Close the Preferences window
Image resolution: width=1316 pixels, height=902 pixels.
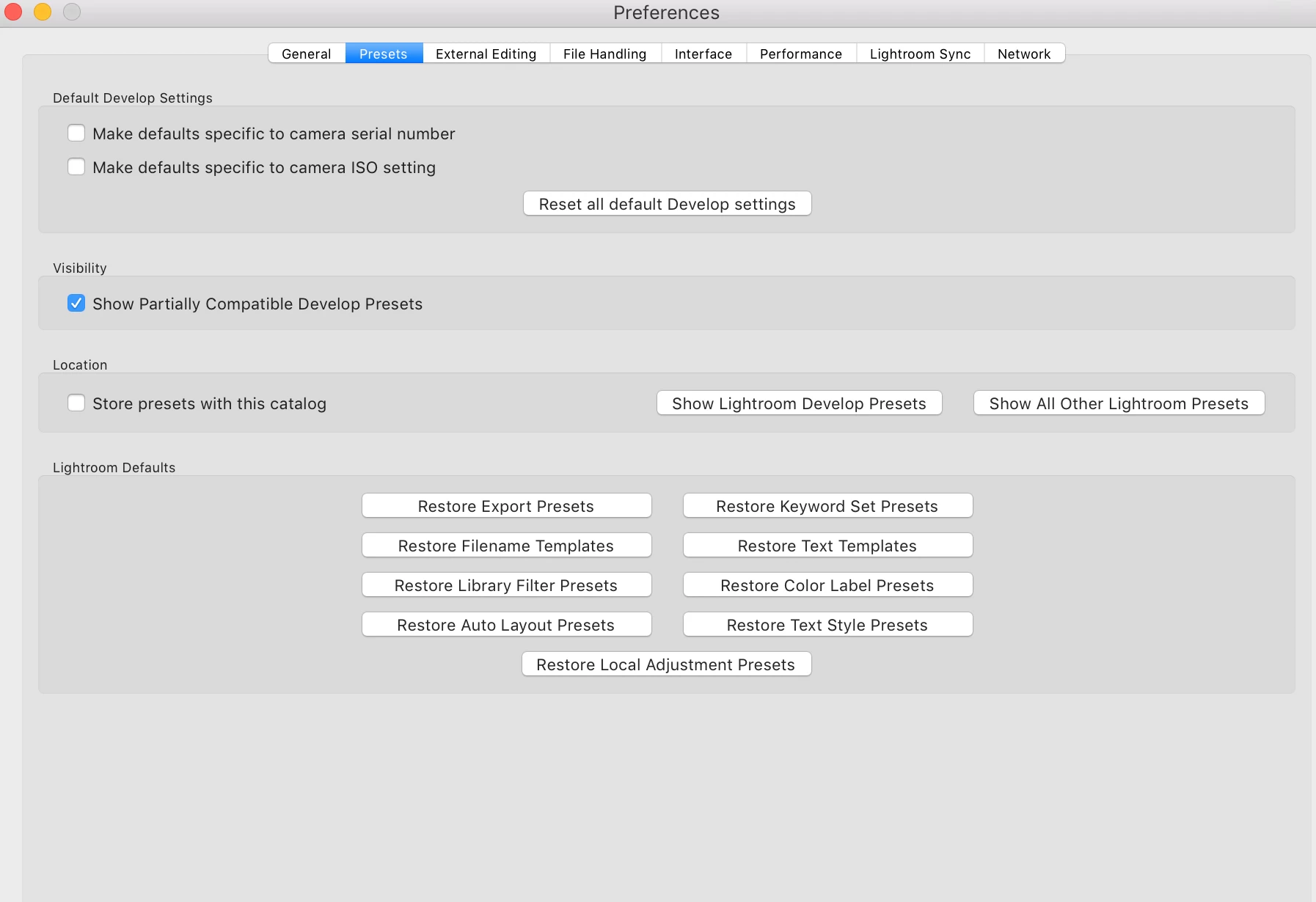14,12
